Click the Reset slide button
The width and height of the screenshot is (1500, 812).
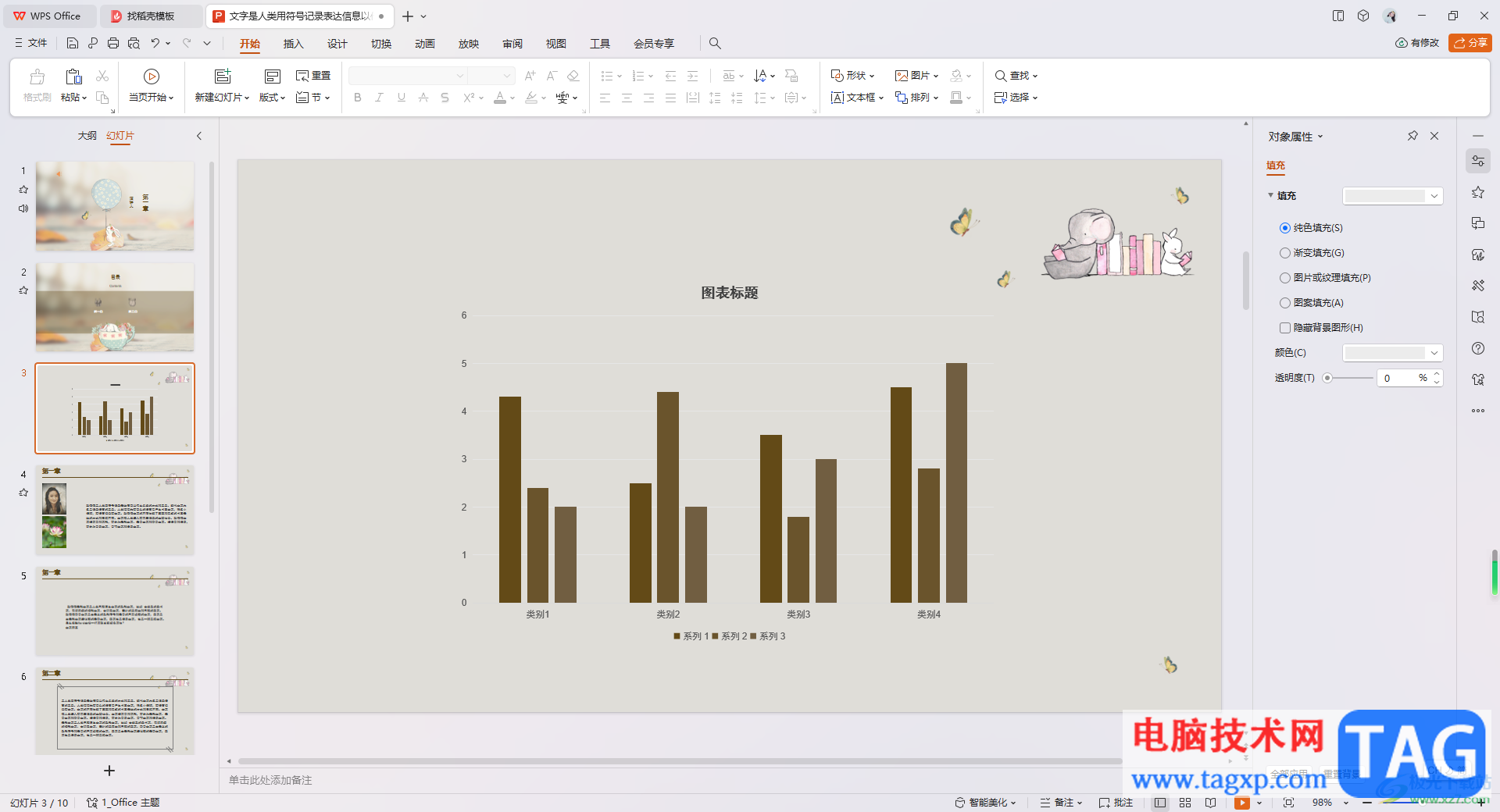[x=313, y=76]
